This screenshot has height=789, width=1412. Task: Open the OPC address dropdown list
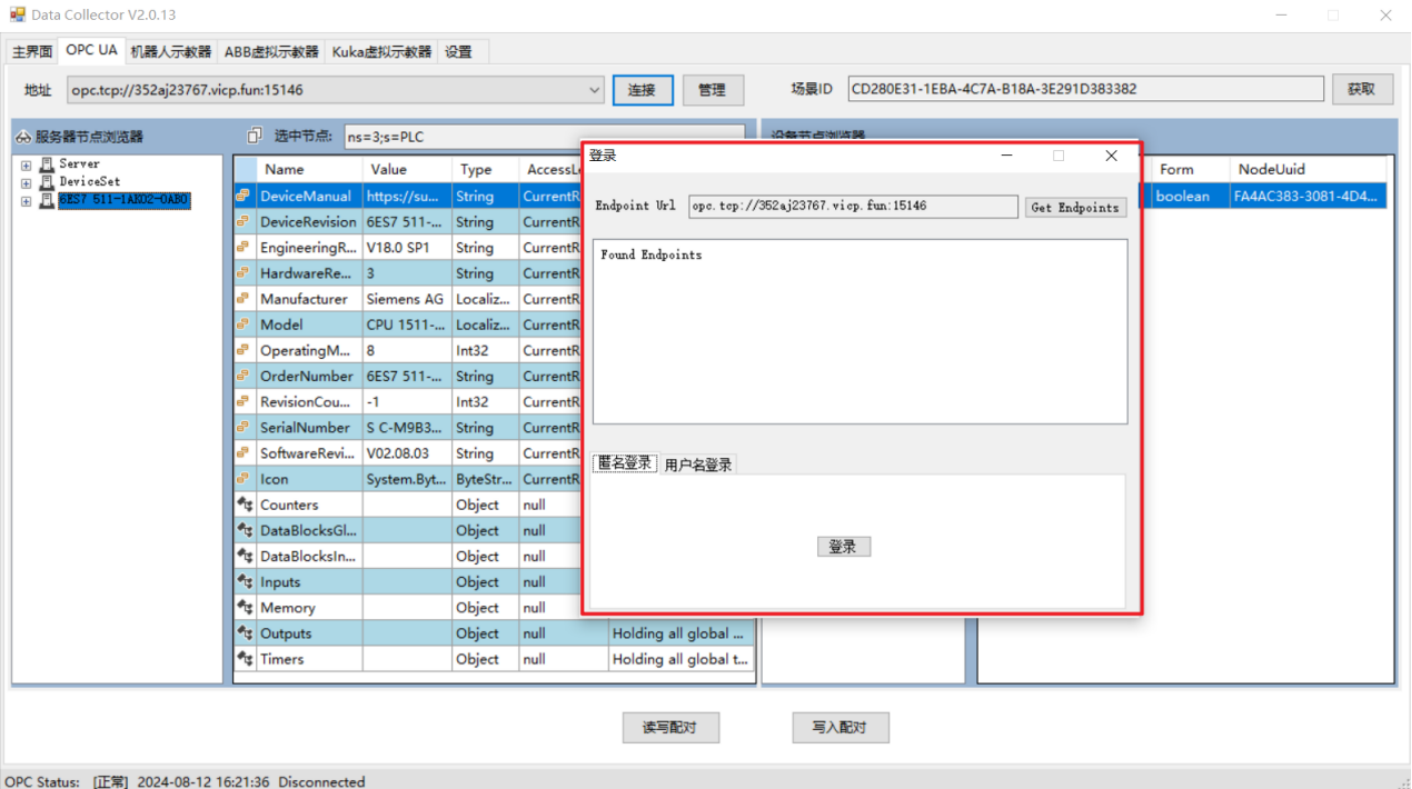click(595, 90)
